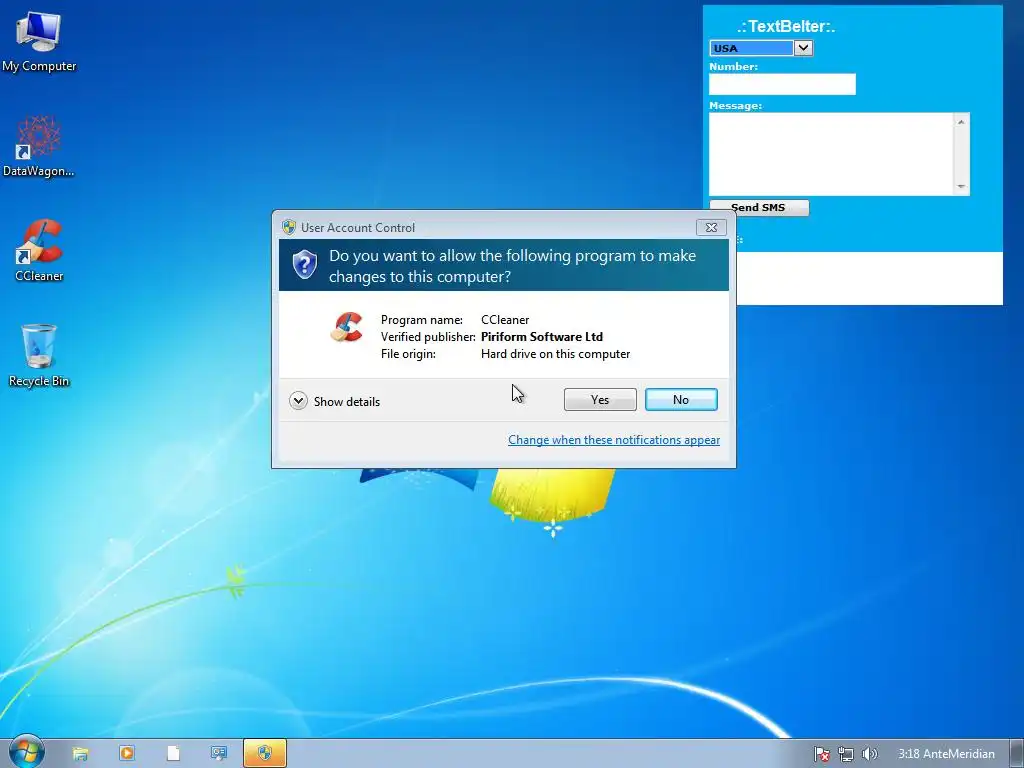Open the computer settings taskbar icon

[x=219, y=753]
